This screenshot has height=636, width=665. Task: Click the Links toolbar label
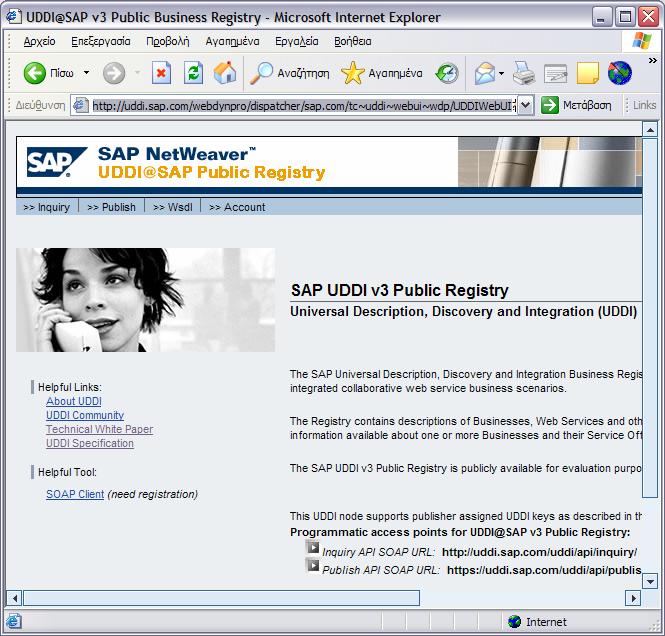[x=644, y=105]
